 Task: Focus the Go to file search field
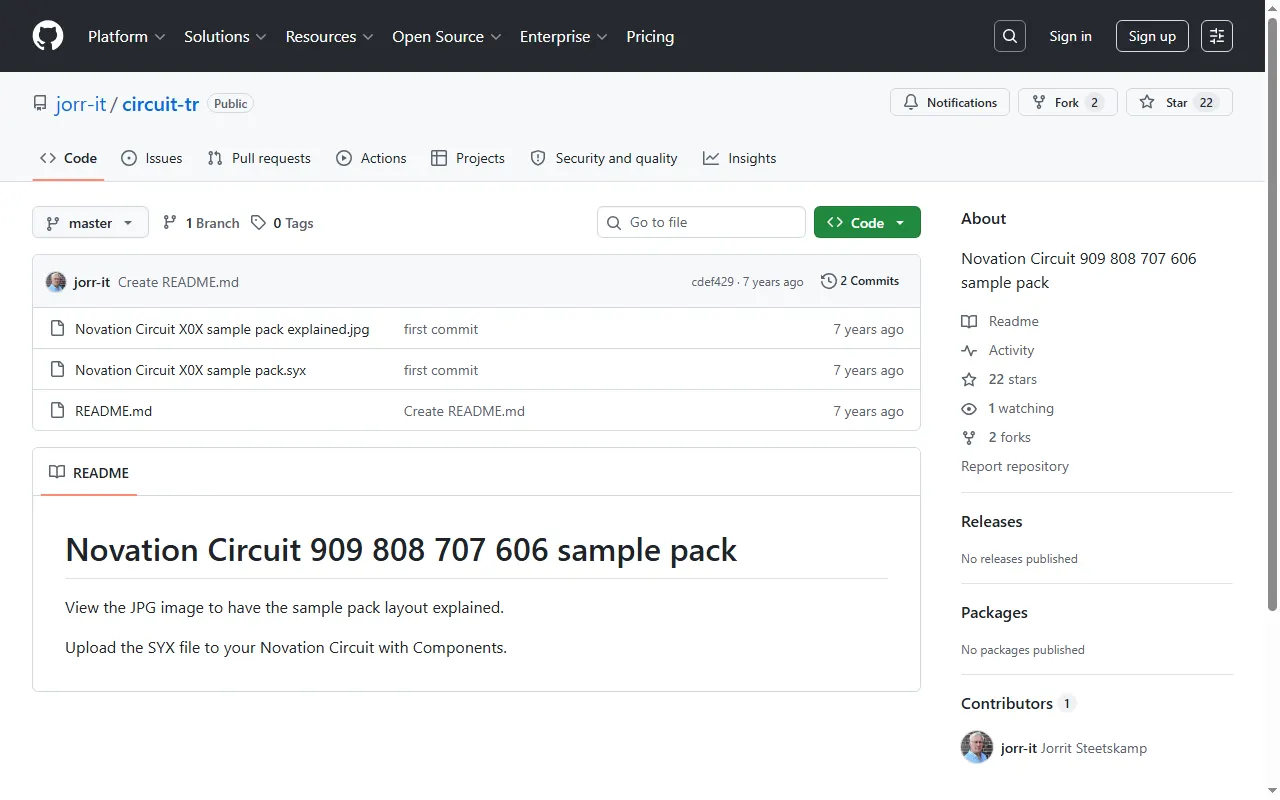click(702, 222)
